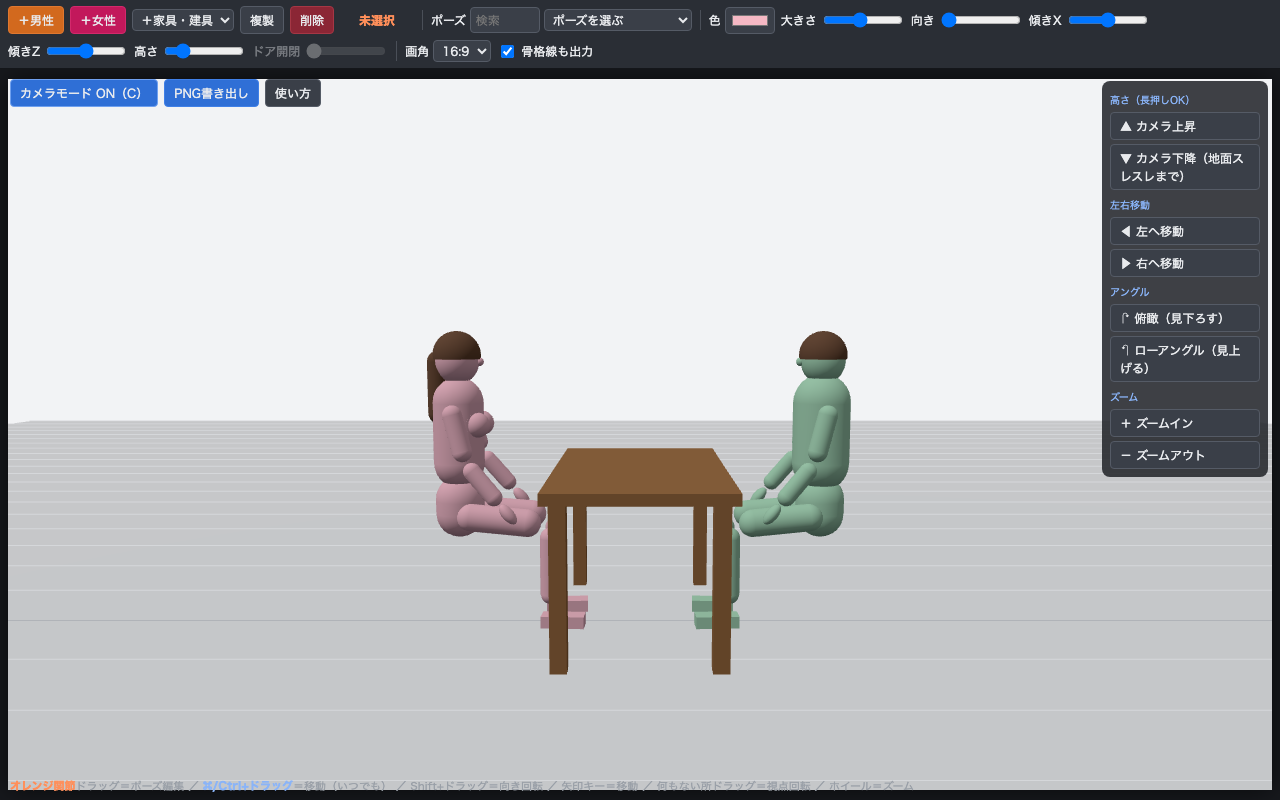The width and height of the screenshot is (1280, 800).
Task: Adjust the 傾きZ tilt slider
Action: tap(86, 51)
